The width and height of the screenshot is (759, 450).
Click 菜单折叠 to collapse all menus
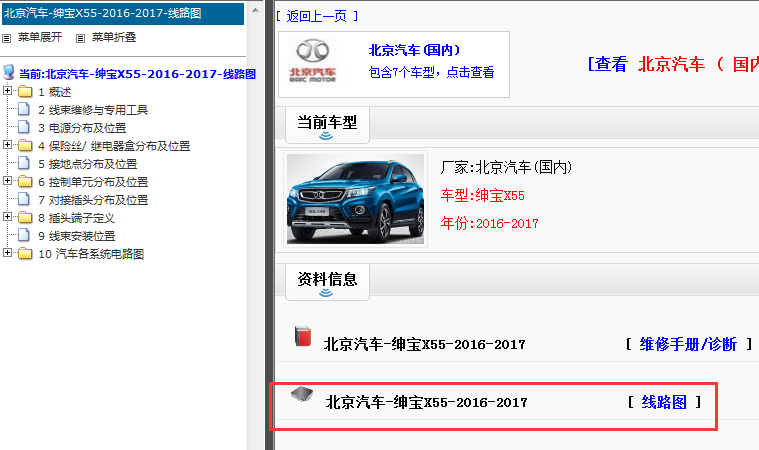point(114,38)
